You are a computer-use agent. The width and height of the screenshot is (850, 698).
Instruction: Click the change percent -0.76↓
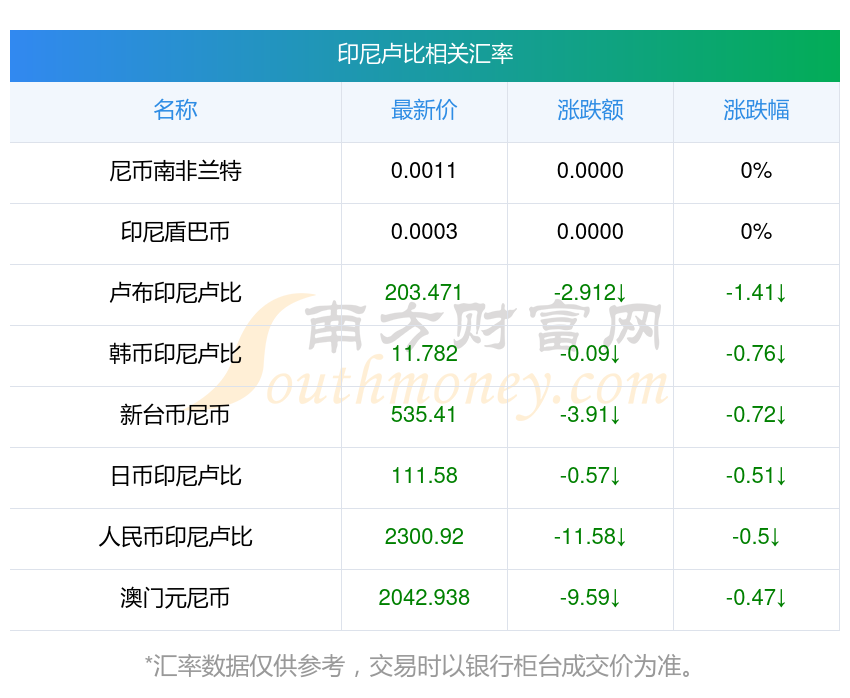756,354
